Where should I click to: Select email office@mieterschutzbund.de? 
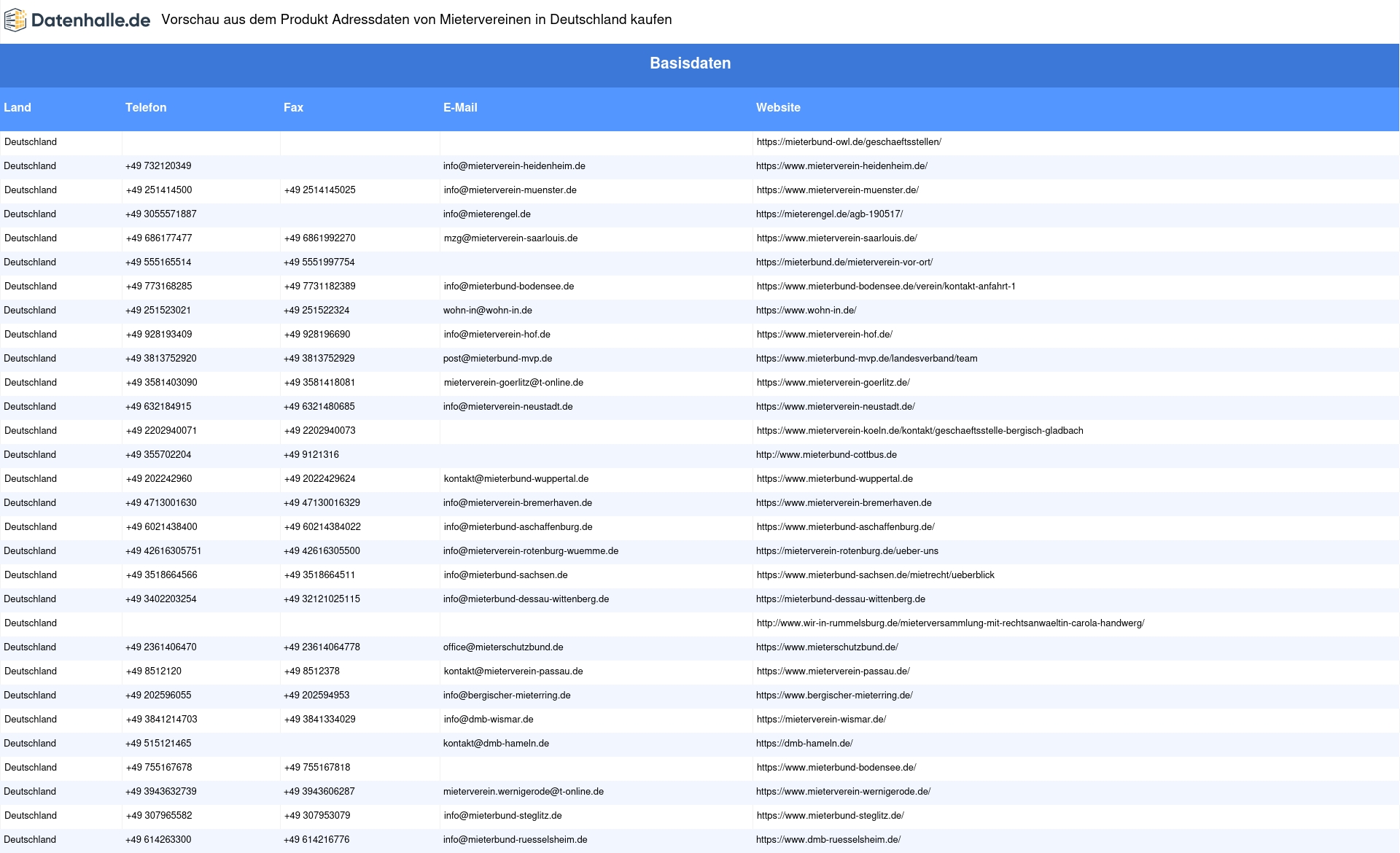coord(503,647)
